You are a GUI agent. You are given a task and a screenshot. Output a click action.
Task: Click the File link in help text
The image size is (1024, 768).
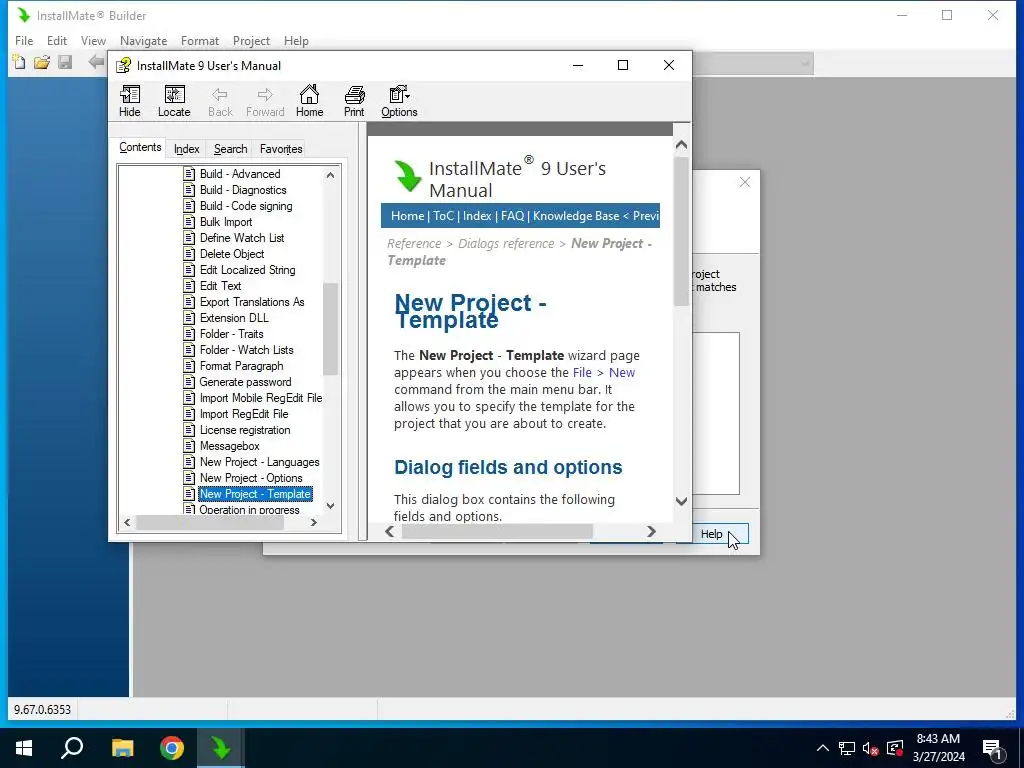582,373
